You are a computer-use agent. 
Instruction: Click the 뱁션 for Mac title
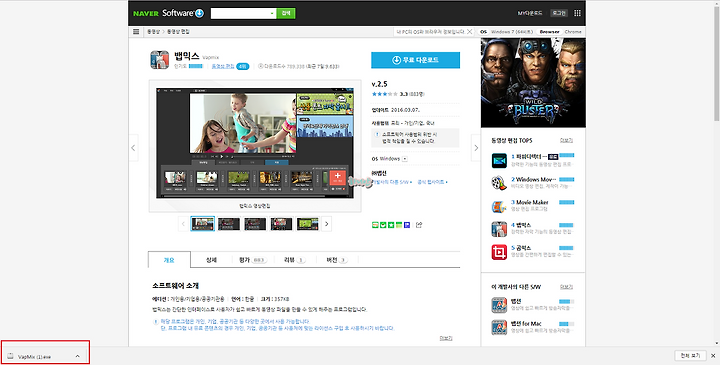[x=526, y=324]
